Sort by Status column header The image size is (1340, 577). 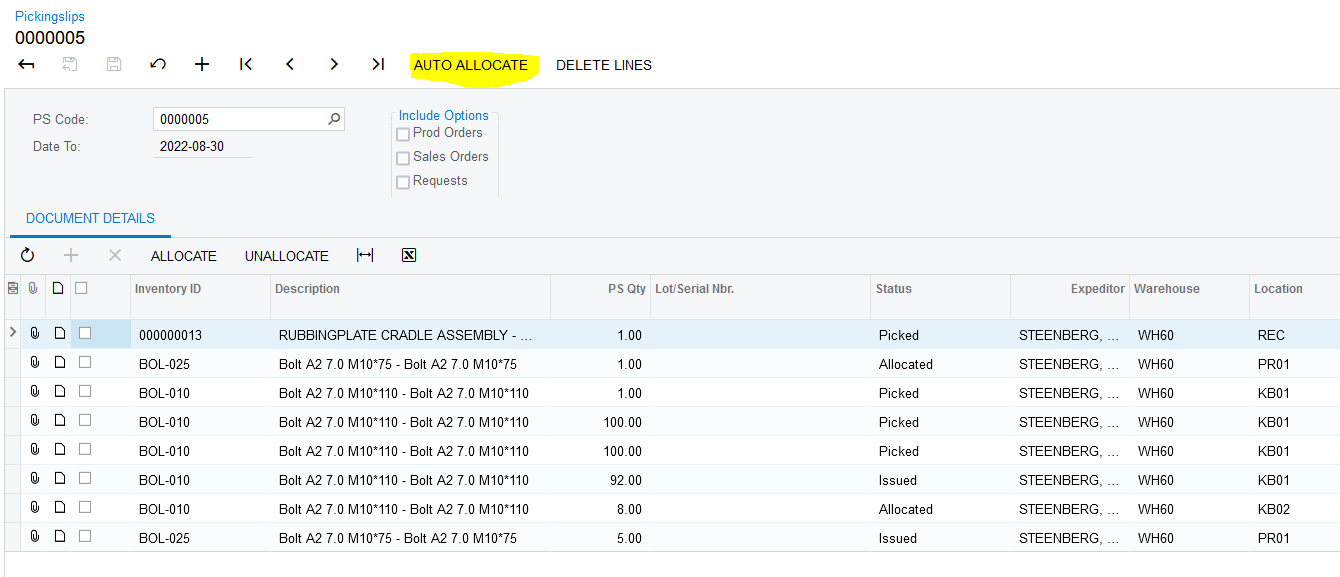click(894, 289)
